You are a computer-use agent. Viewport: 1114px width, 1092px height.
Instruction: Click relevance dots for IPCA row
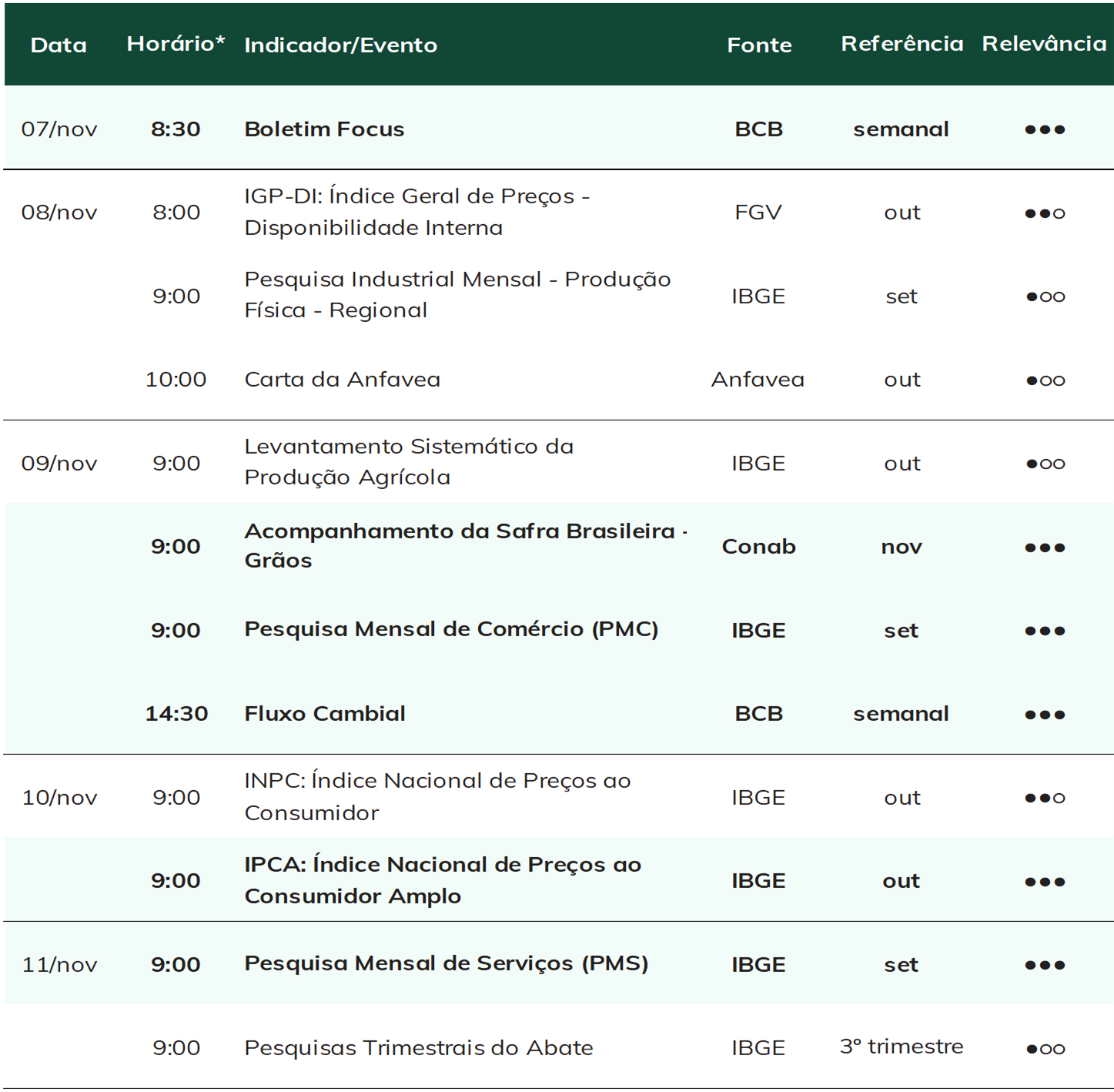pyautogui.click(x=1045, y=882)
